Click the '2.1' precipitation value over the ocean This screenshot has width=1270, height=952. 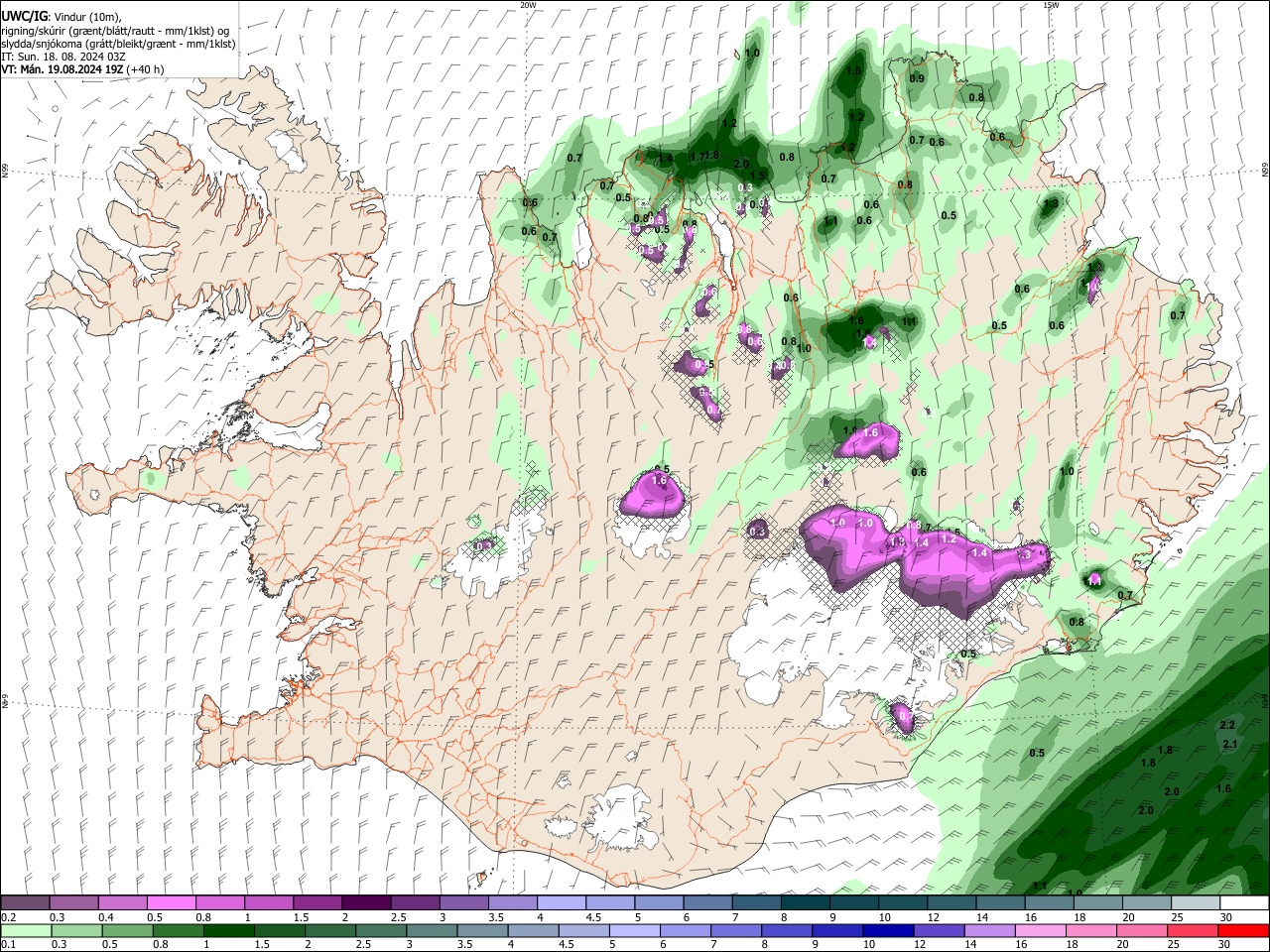[1231, 744]
